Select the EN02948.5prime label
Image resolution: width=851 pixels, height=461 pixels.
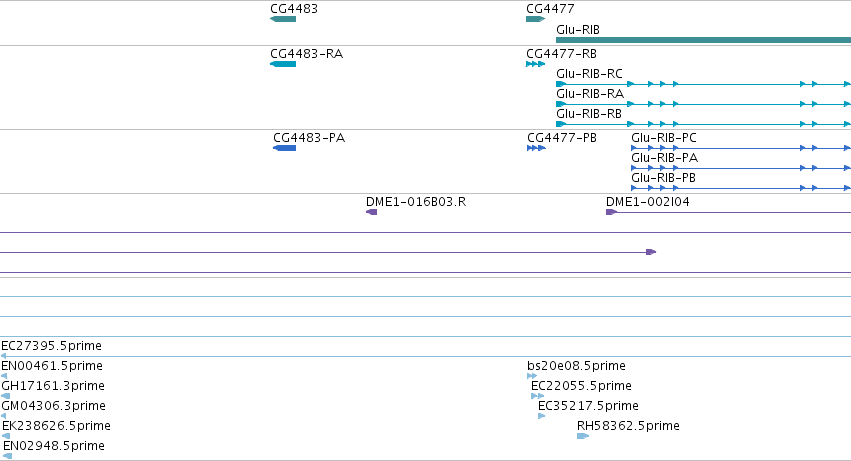point(54,446)
